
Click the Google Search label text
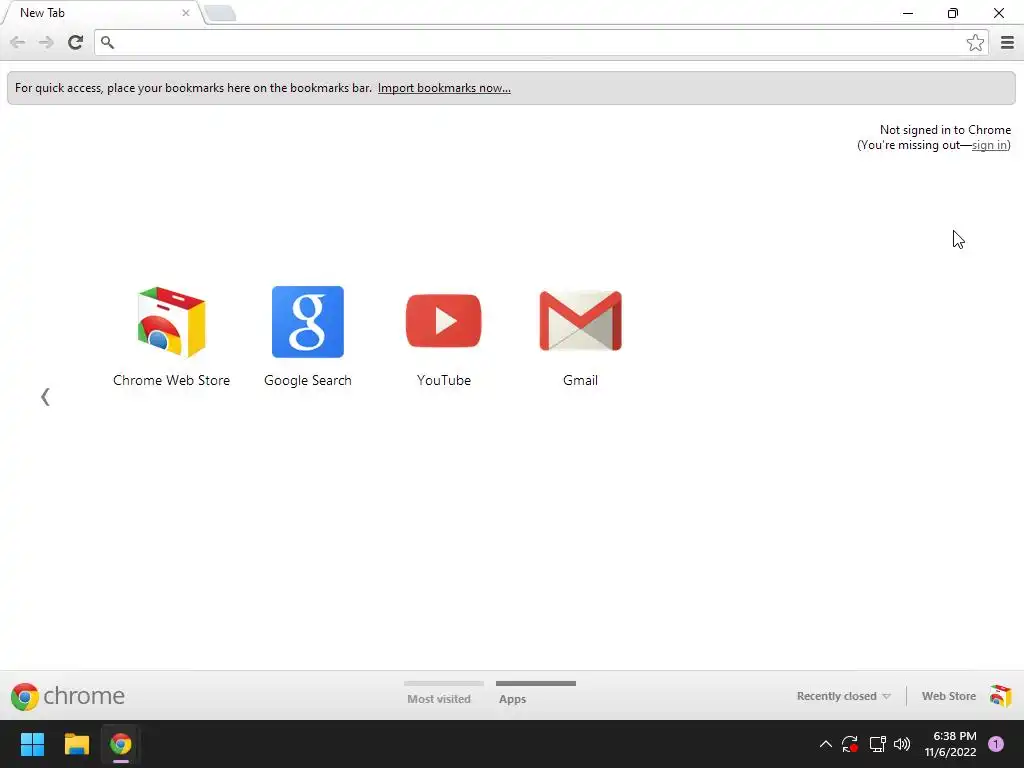click(x=308, y=381)
